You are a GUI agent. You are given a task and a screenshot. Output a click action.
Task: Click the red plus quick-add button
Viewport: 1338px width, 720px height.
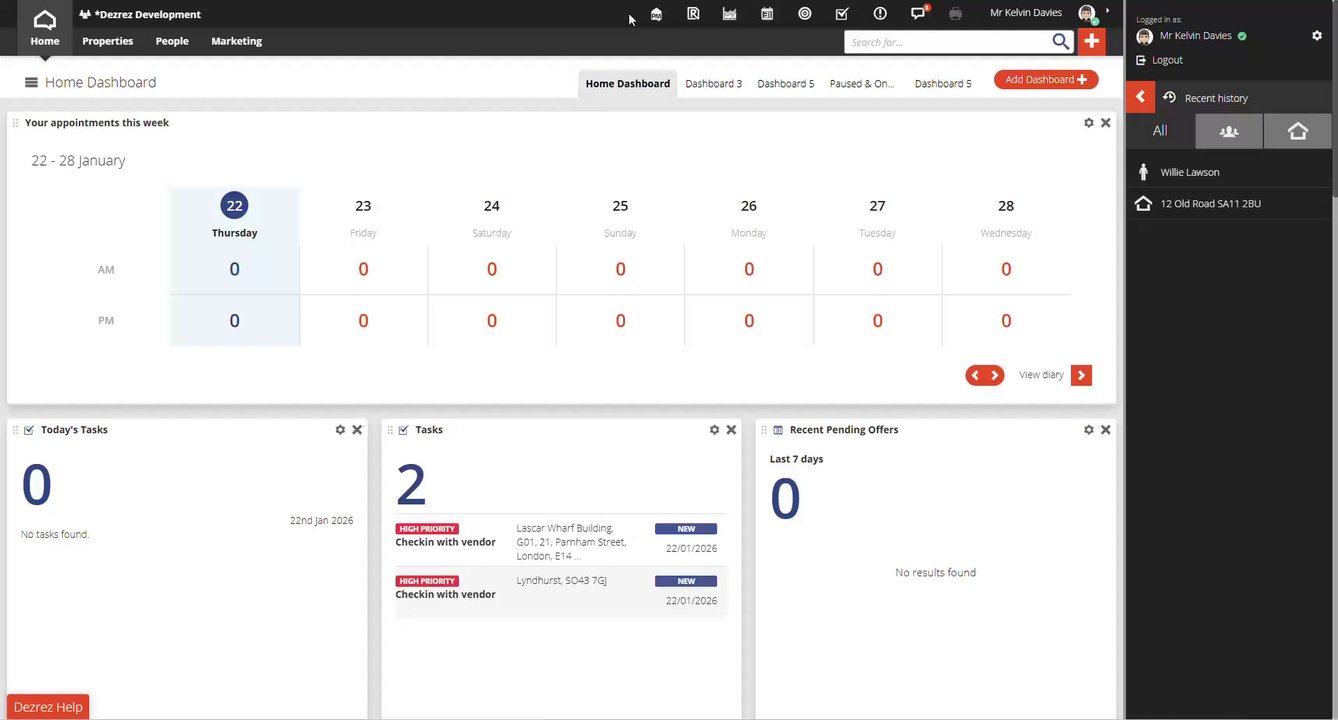pos(1091,41)
